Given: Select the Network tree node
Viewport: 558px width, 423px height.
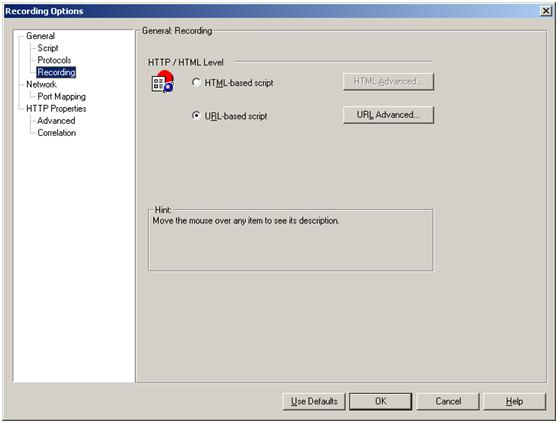Looking at the screenshot, I should pyautogui.click(x=41, y=84).
